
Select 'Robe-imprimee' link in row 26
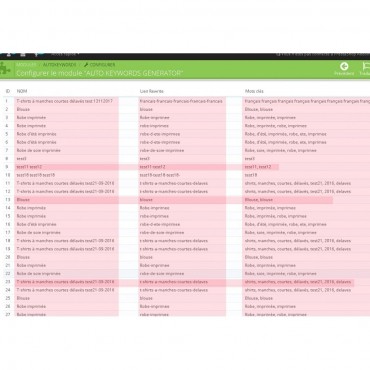154,306
